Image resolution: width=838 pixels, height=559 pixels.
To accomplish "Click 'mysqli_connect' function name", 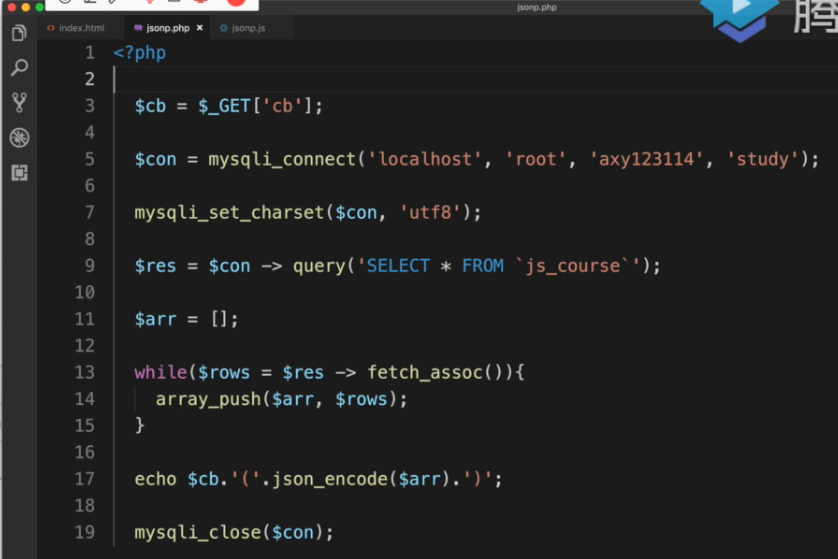I will [x=282, y=159].
